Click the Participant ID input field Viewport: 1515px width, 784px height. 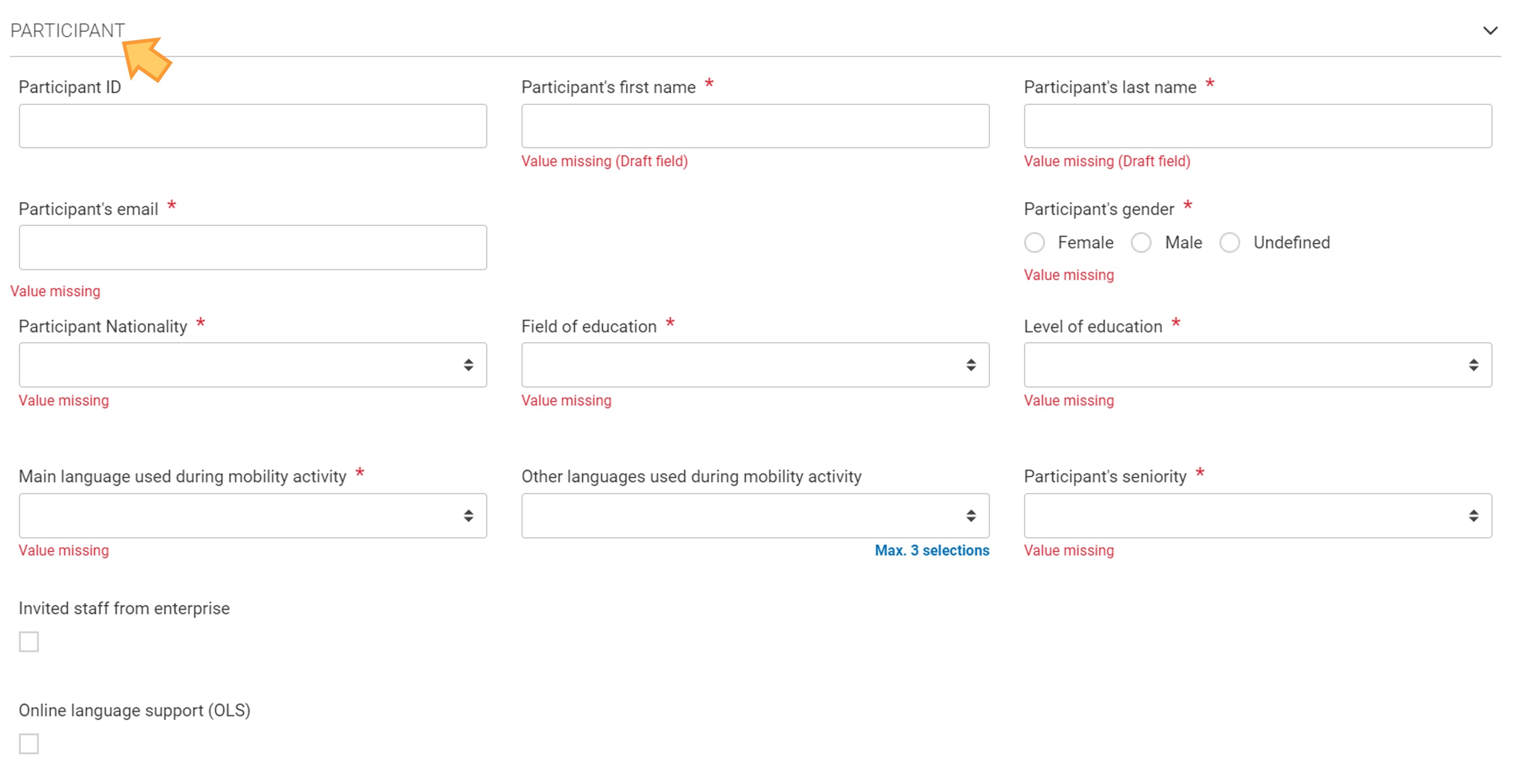click(x=253, y=126)
